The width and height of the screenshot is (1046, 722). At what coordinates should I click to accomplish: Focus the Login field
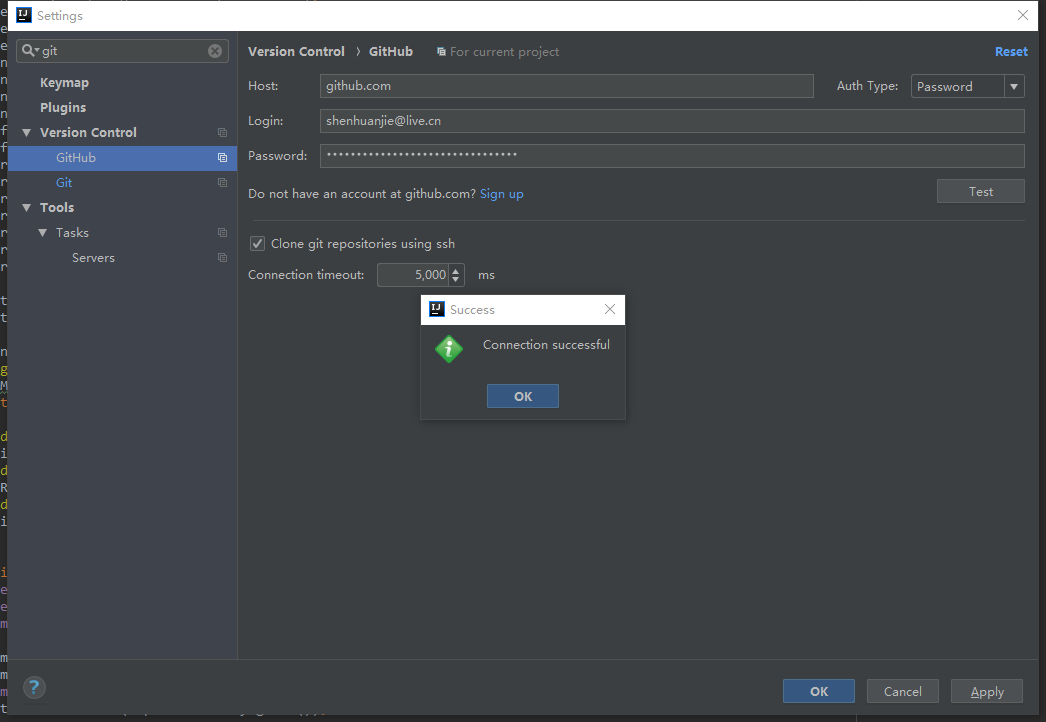coord(672,121)
